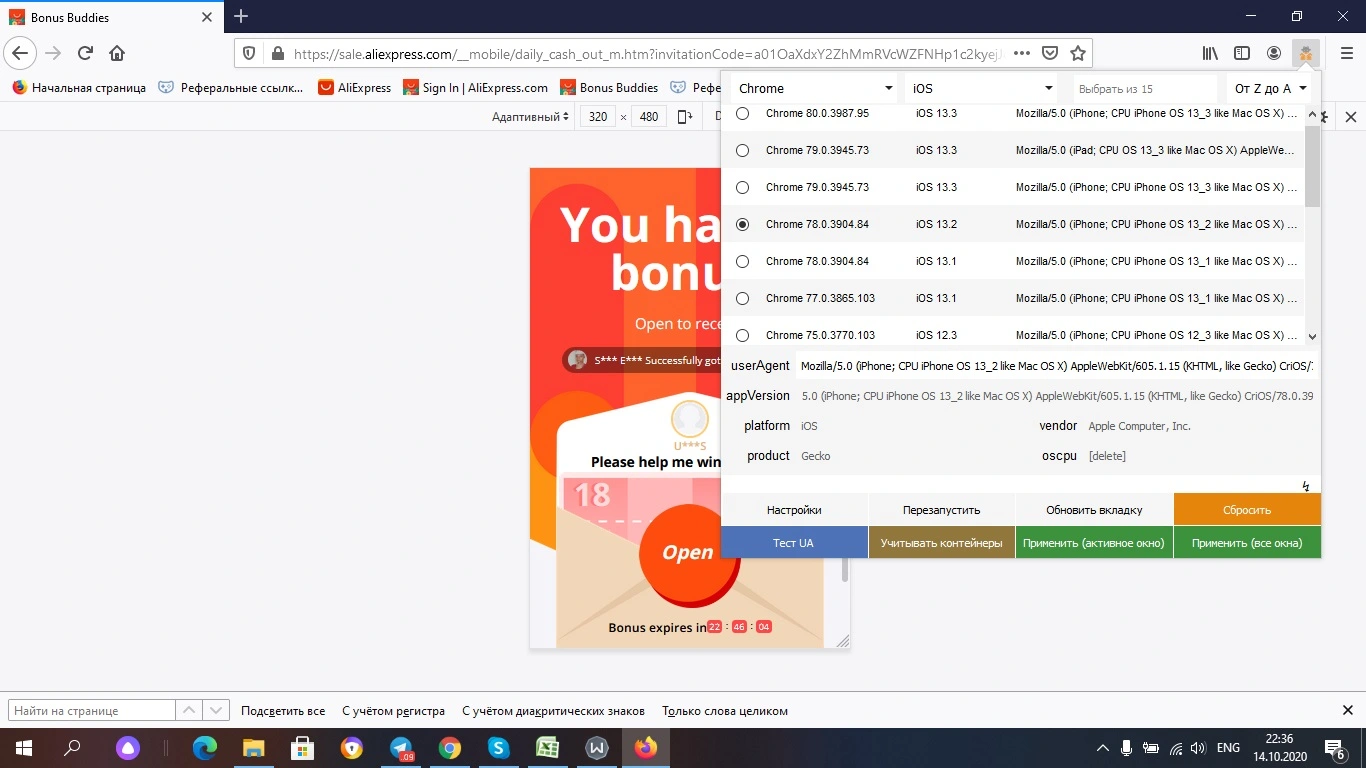
Task: Show hidden system tray icons
Action: pyautogui.click(x=1103, y=748)
